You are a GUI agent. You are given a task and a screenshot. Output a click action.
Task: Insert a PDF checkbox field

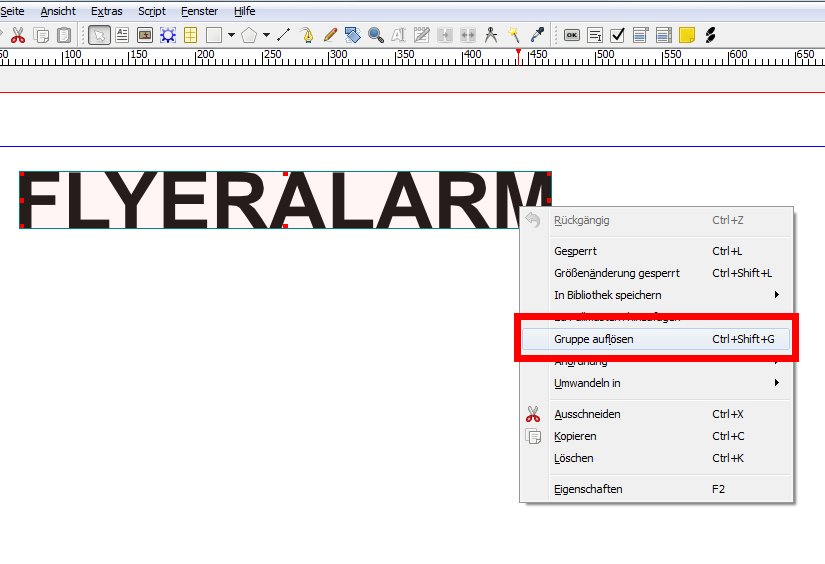617,35
